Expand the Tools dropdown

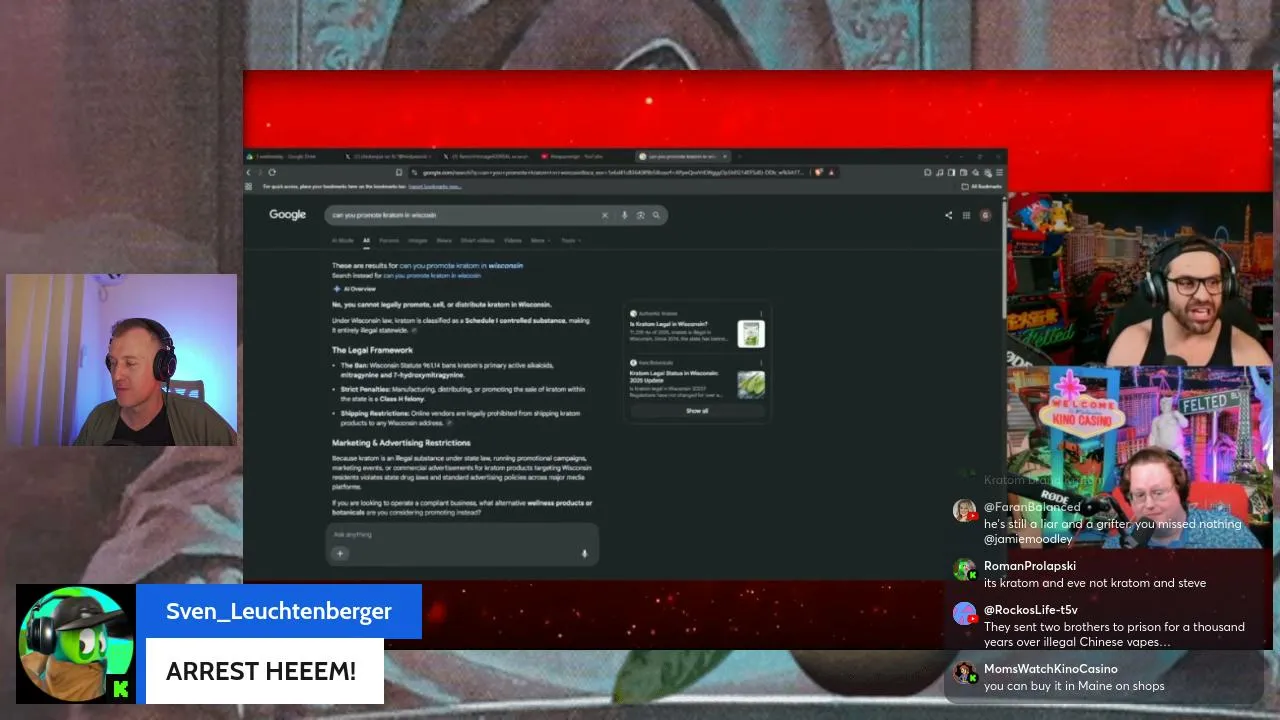(x=569, y=240)
